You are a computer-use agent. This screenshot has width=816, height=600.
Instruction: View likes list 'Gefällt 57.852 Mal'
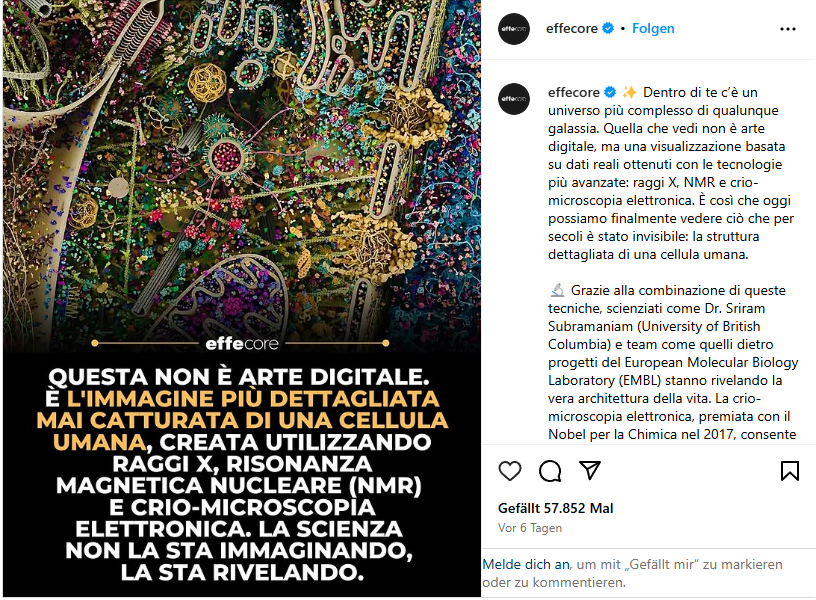pos(555,508)
